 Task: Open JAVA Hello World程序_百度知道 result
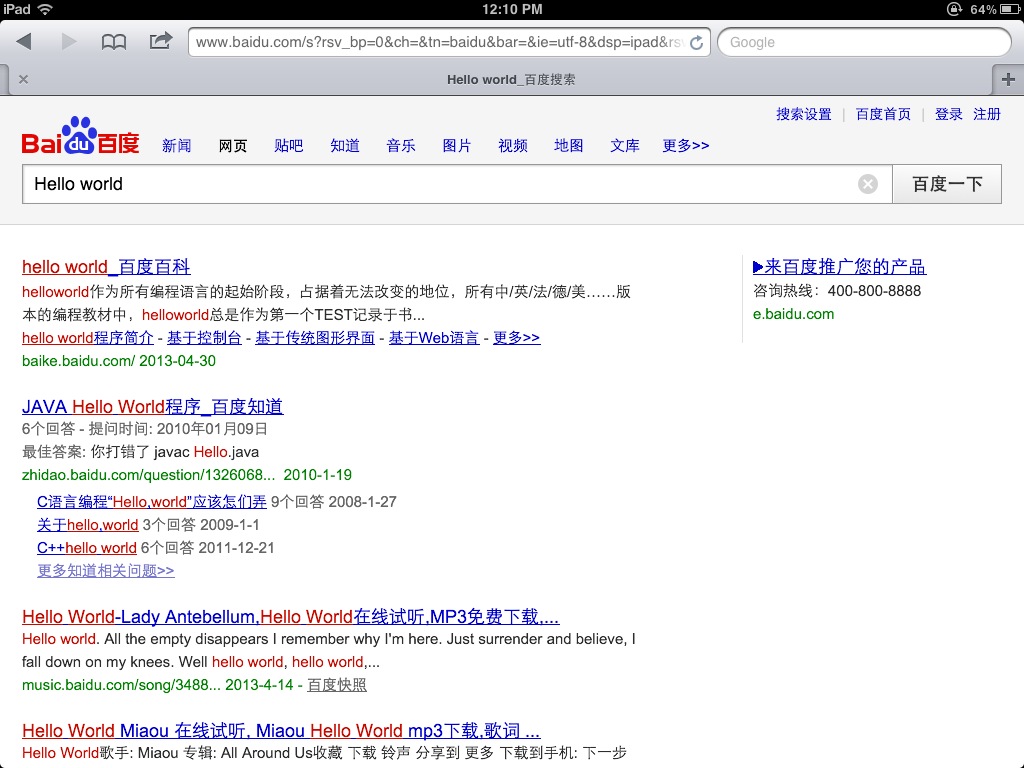153,407
